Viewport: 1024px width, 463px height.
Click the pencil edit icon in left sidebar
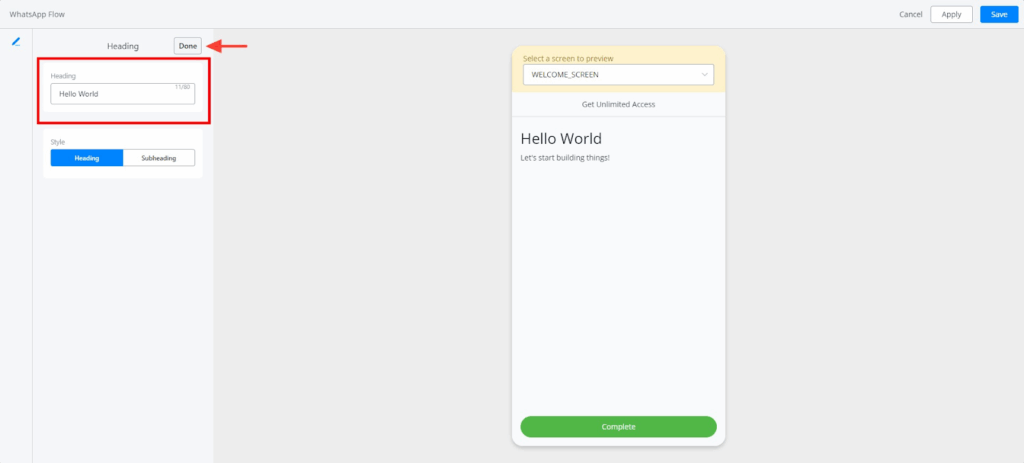[16, 42]
